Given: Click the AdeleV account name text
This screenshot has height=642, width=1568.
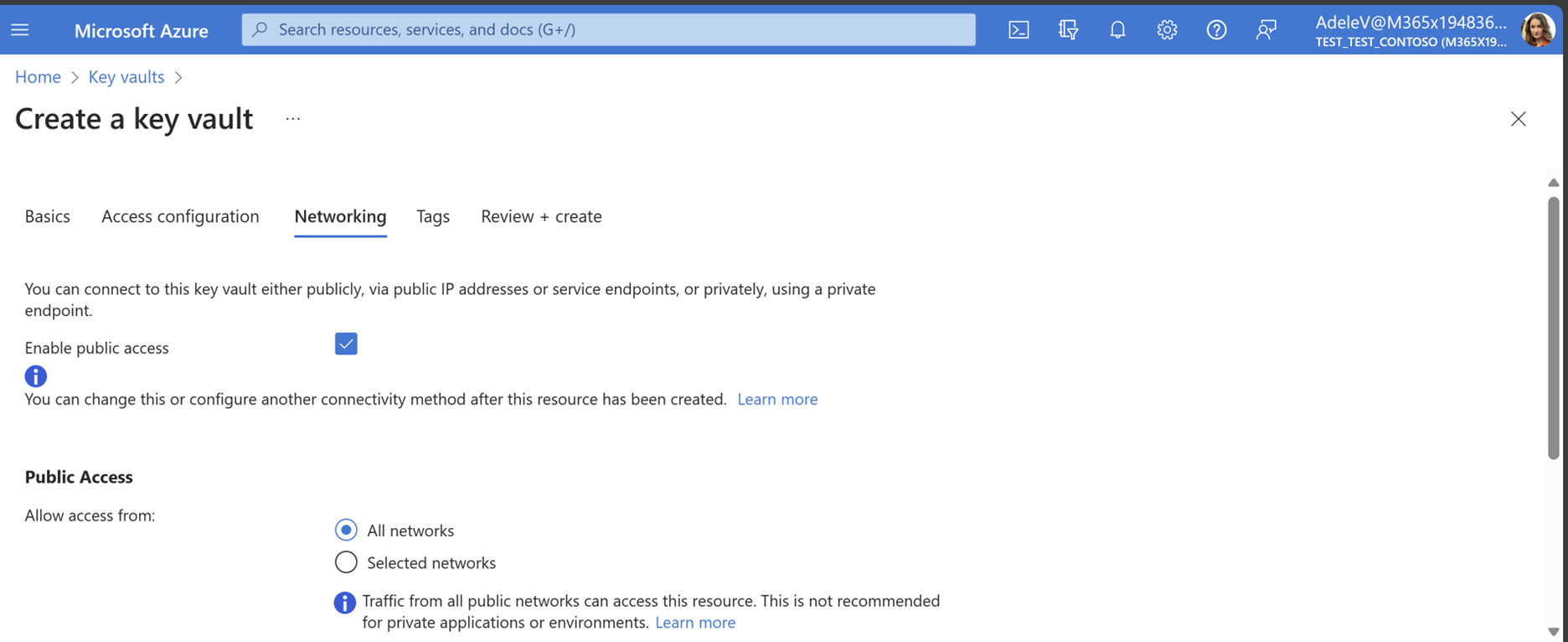Looking at the screenshot, I should (1411, 23).
